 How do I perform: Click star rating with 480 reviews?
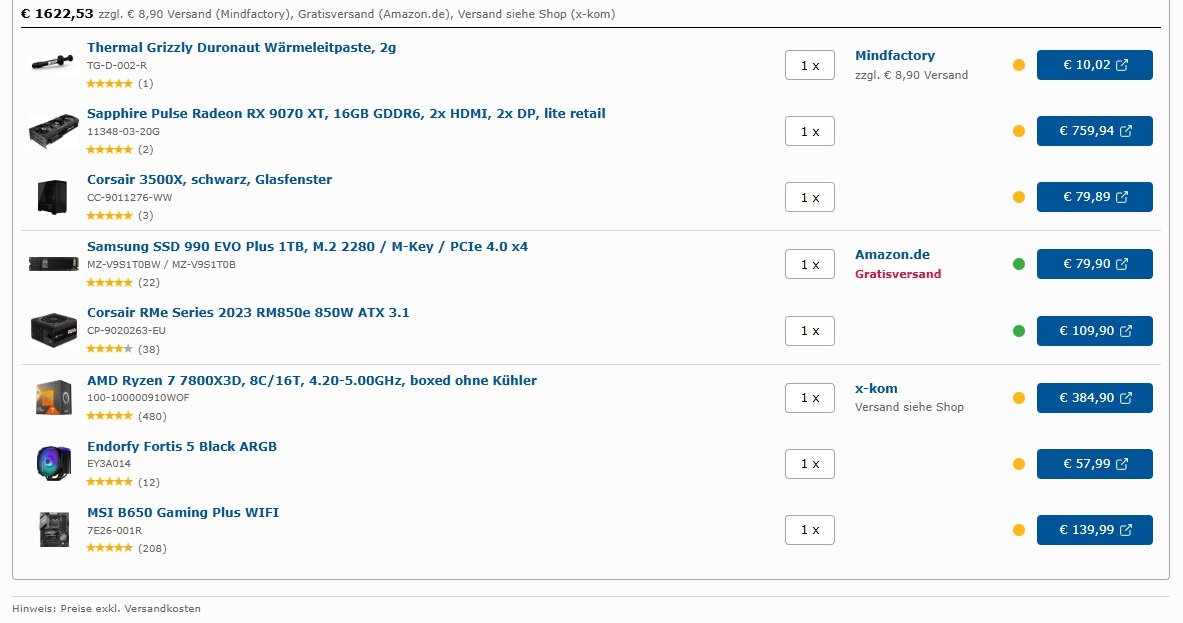[x=109, y=416]
